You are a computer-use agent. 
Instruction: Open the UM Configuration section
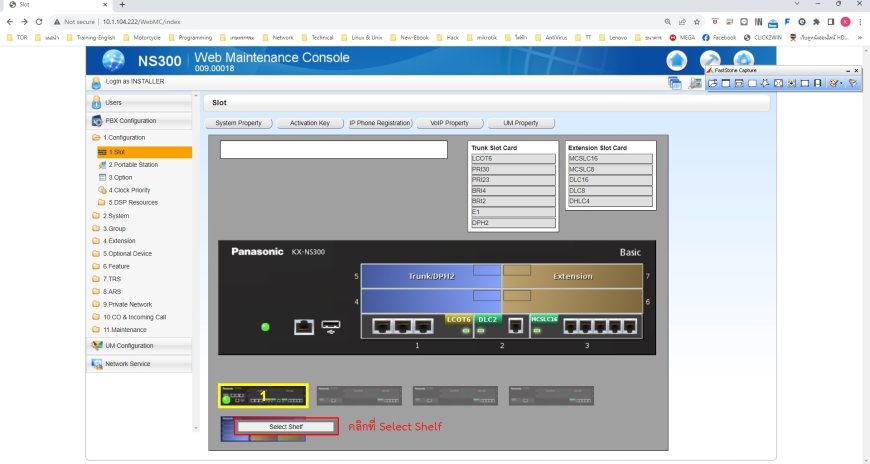[141, 346]
